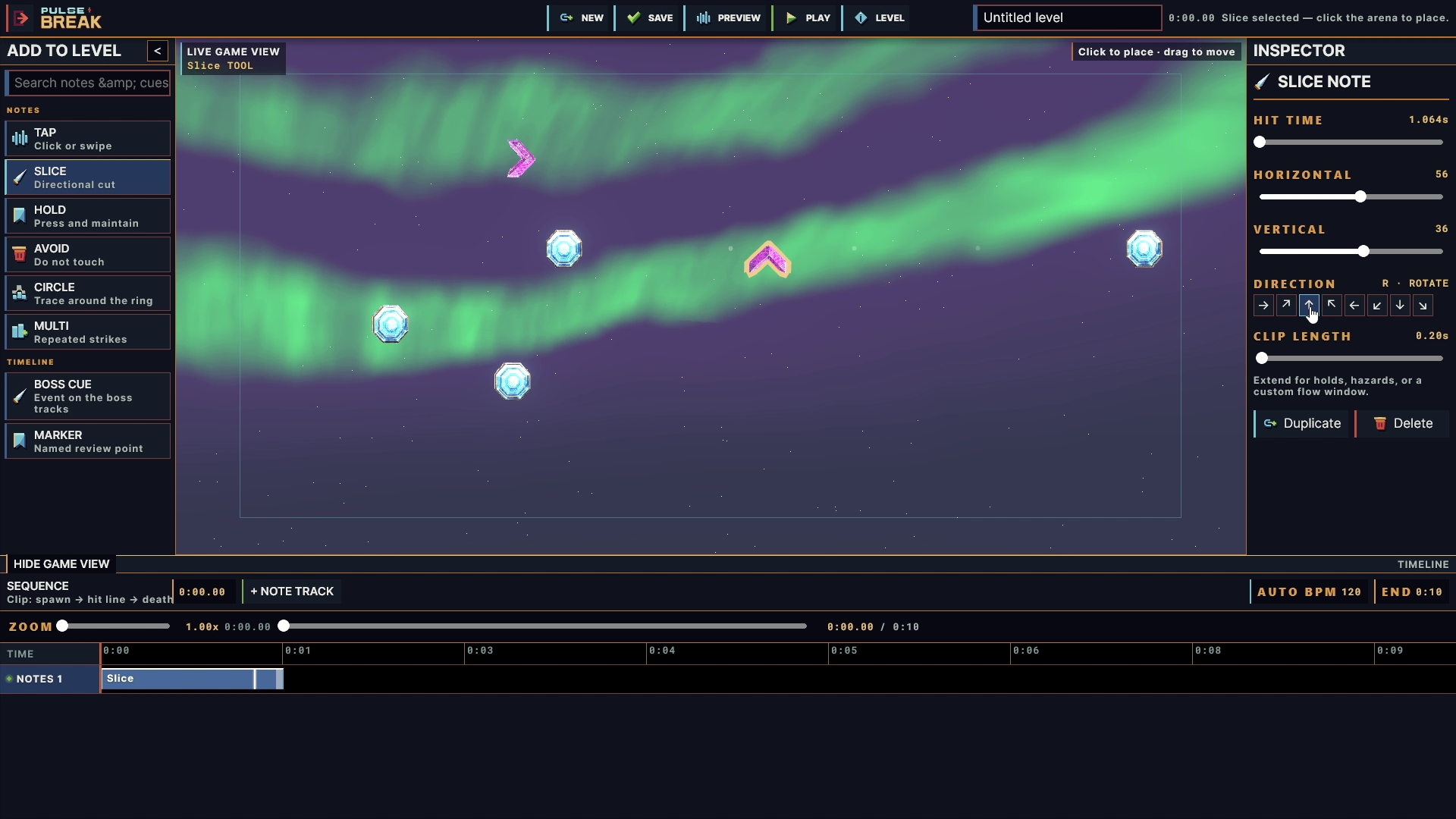Select the Tap note icon
The height and width of the screenshot is (819, 1456).
(20, 139)
